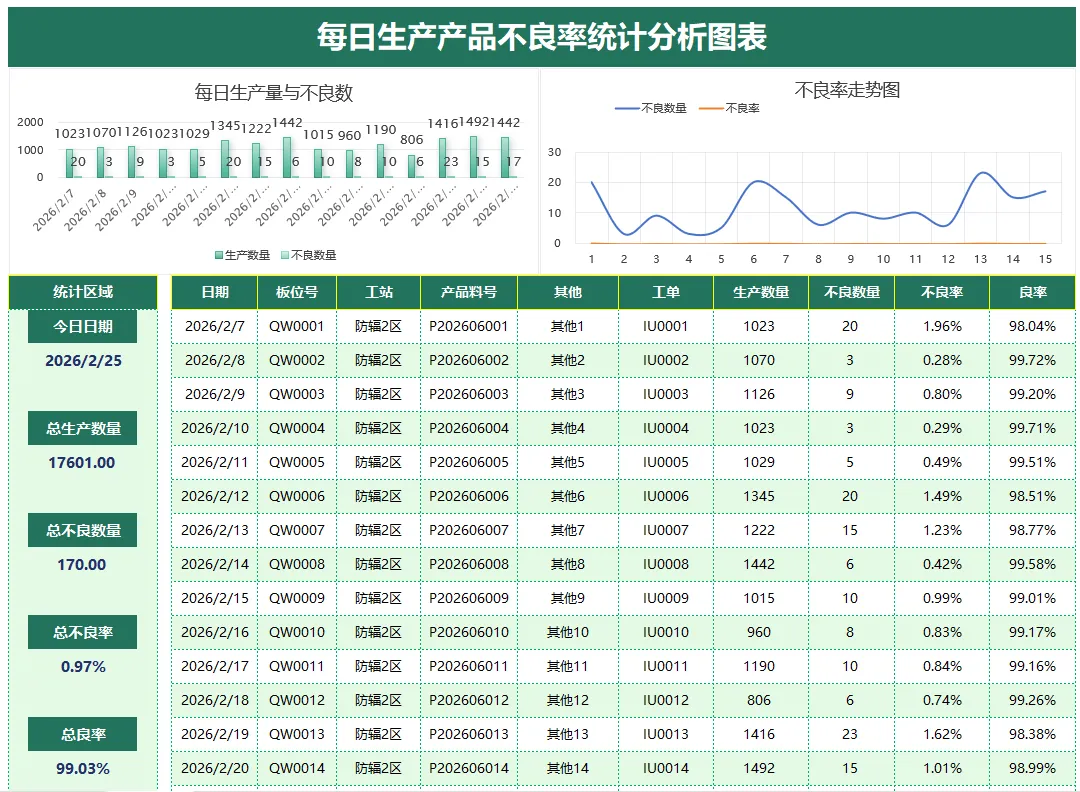Click the production quantity cell 1442
The width and height of the screenshot is (1080, 792).
tap(759, 564)
